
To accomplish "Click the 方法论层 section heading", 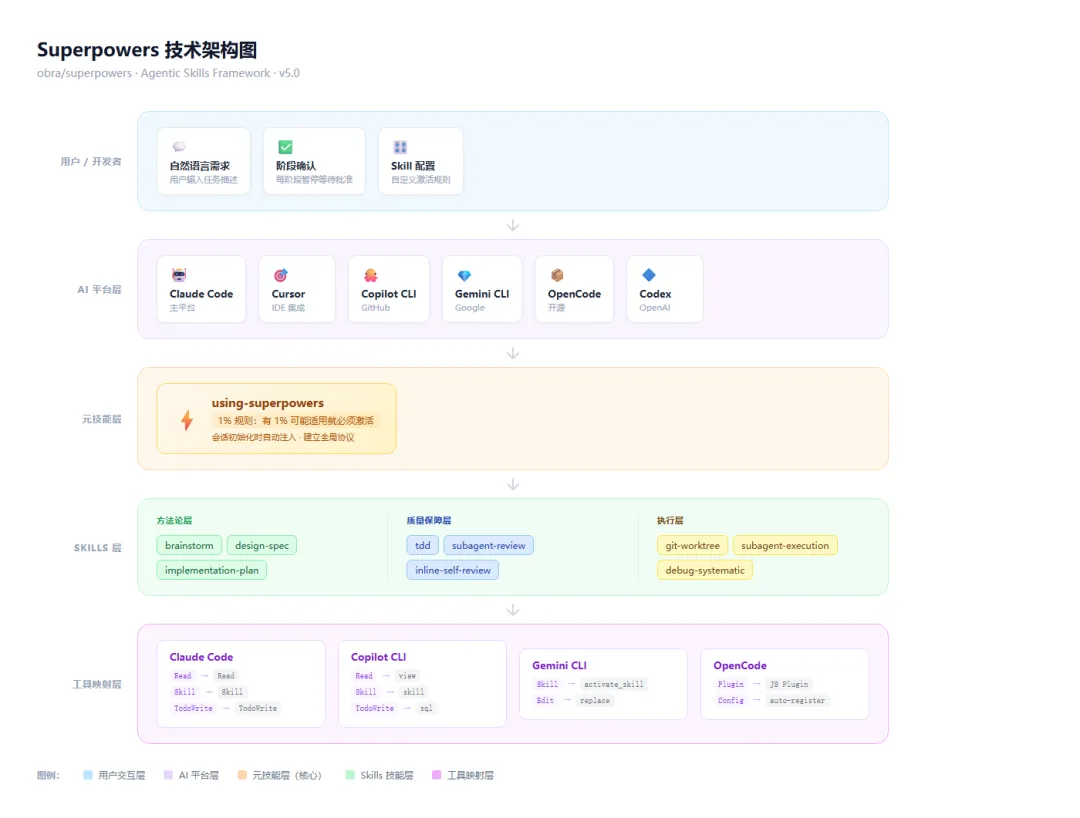I will pyautogui.click(x=174, y=521).
